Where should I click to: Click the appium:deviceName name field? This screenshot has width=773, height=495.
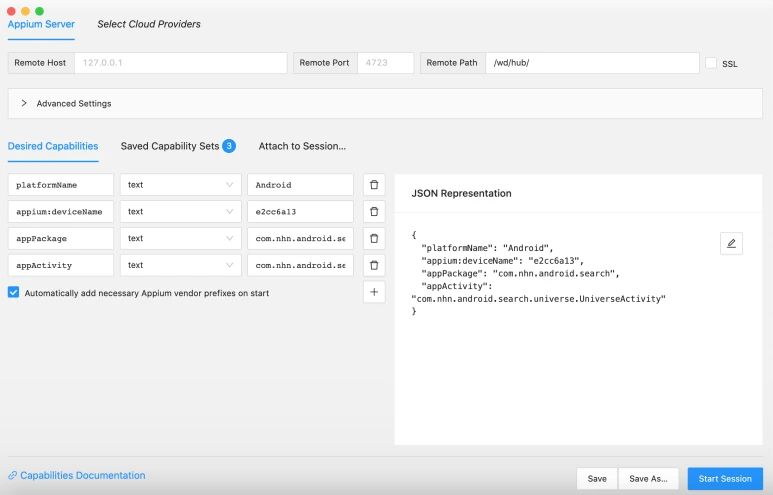(61, 212)
